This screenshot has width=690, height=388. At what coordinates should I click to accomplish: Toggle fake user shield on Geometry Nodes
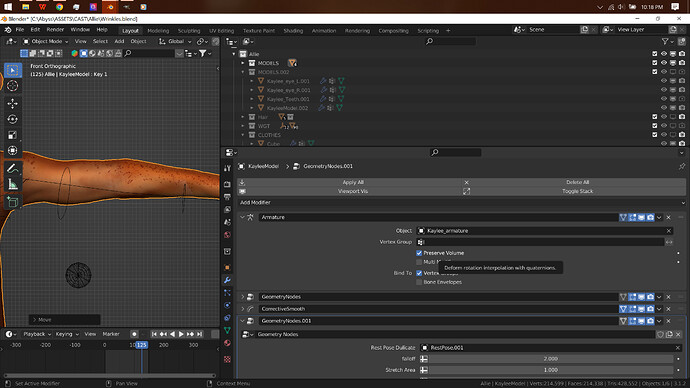click(x=660, y=334)
